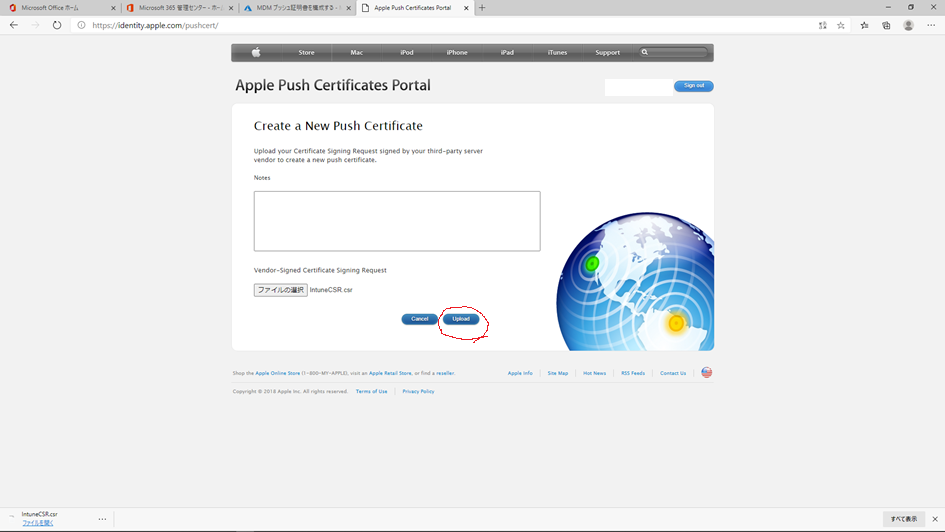945x532 pixels.
Task: Open the Privacy Policy link
Action: pyautogui.click(x=418, y=391)
